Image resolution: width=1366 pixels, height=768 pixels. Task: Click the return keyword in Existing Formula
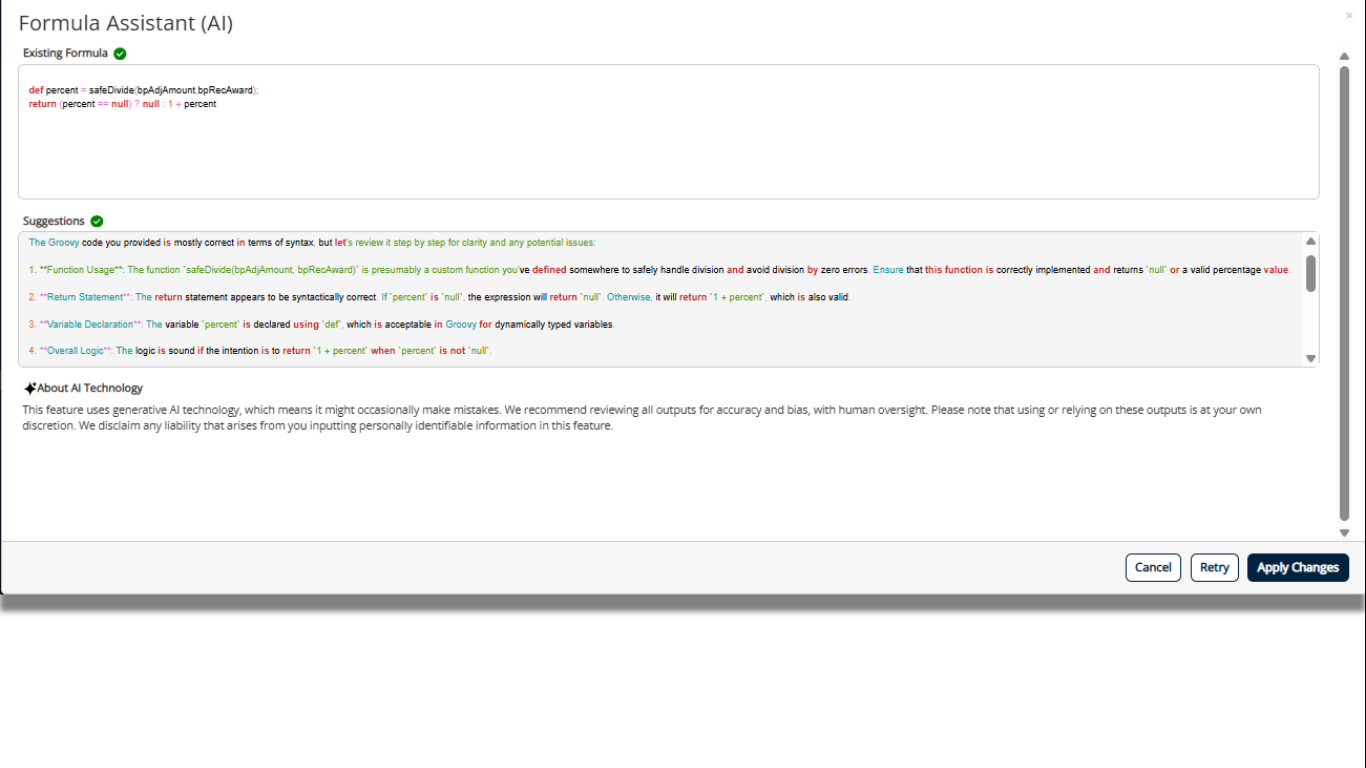click(x=42, y=104)
